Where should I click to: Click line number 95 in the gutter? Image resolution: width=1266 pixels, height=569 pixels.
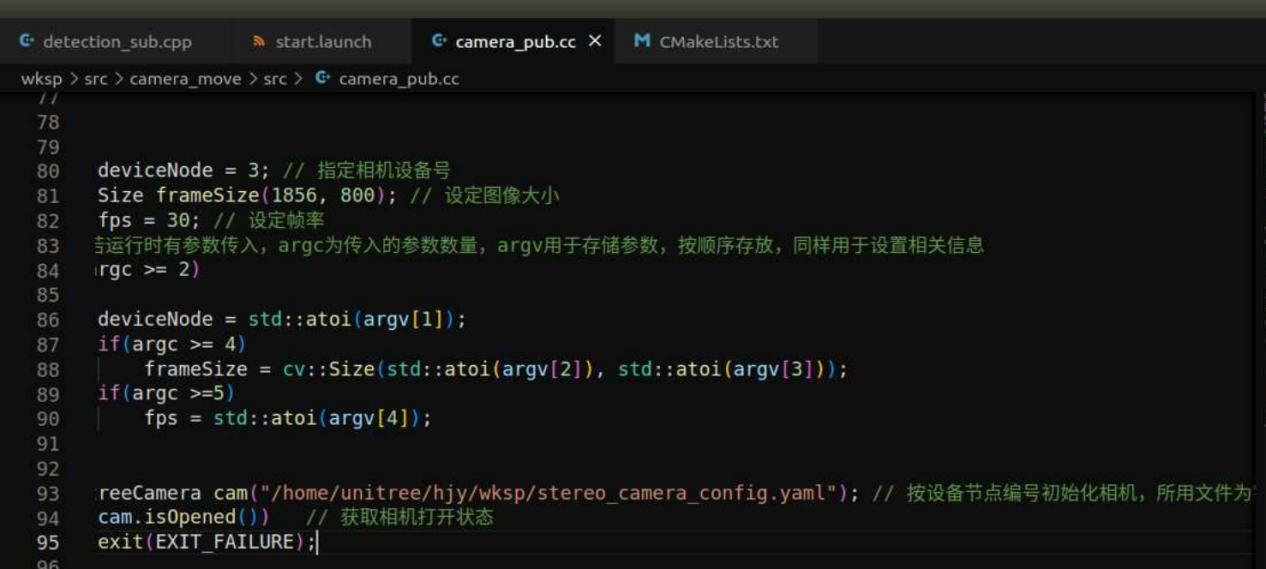pos(48,543)
